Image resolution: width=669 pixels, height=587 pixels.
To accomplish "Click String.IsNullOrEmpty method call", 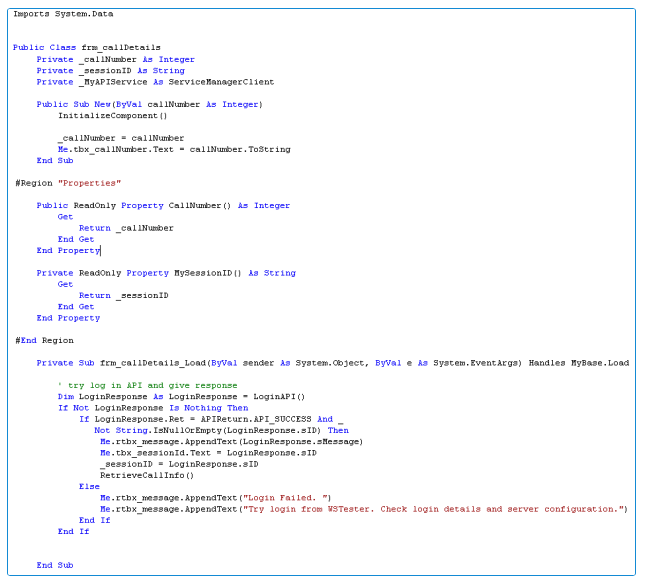I will (168, 430).
